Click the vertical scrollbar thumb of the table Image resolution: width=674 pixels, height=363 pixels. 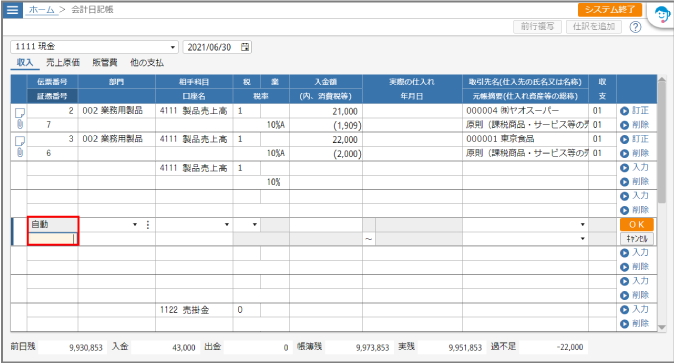662,142
